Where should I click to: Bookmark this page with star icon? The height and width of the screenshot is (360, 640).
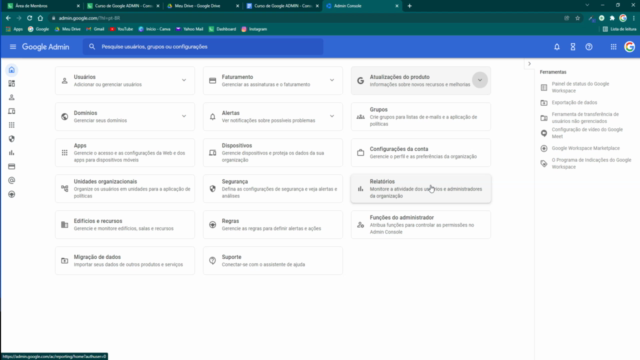point(578,18)
